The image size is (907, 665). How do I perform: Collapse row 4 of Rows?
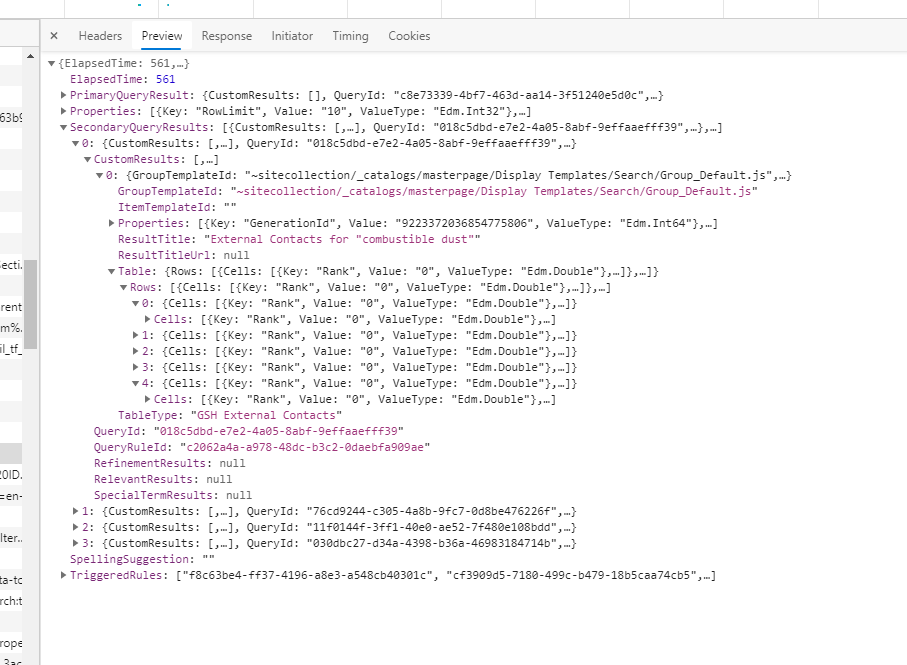pyautogui.click(x=135, y=383)
